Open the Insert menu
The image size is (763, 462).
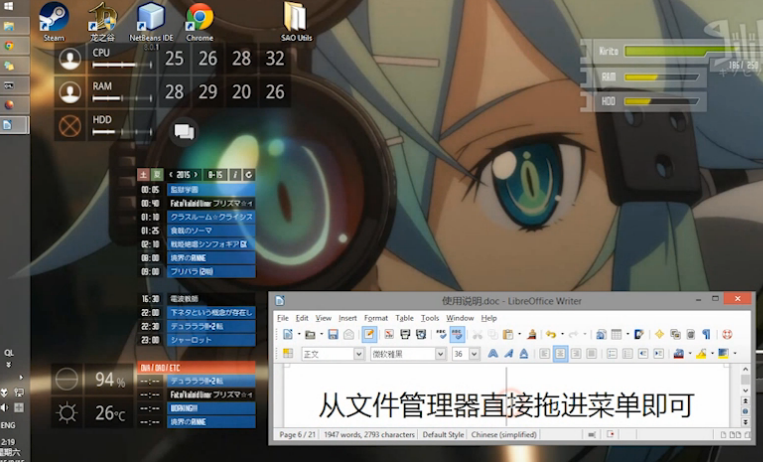tap(347, 318)
